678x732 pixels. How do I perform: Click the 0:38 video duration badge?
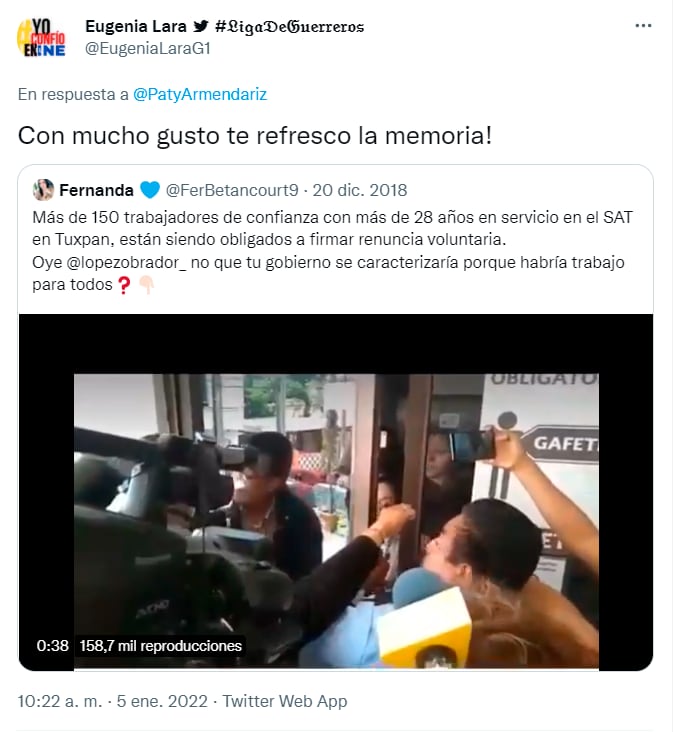pyautogui.click(x=52, y=646)
